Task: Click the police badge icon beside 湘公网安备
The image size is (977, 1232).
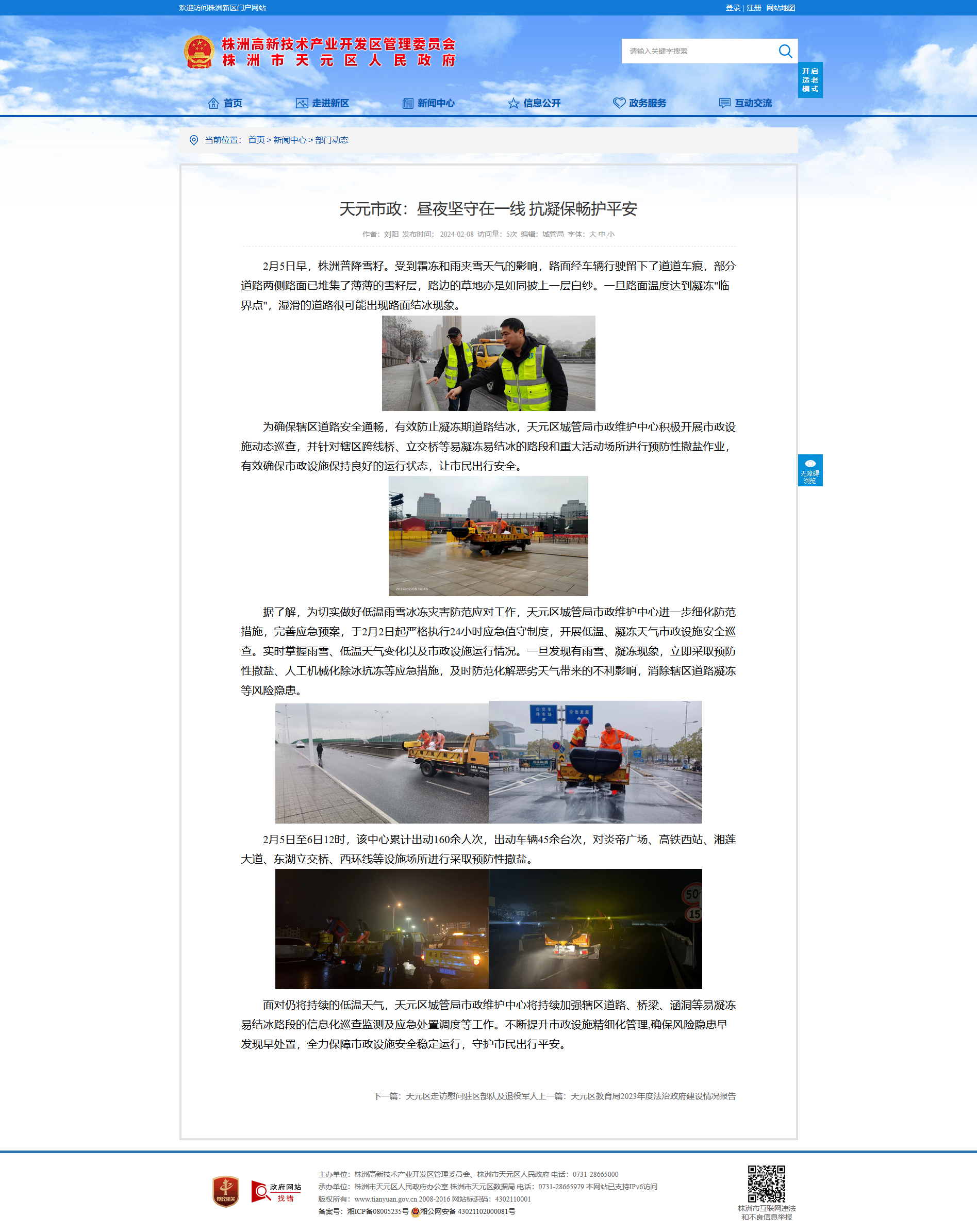Action: [416, 1212]
